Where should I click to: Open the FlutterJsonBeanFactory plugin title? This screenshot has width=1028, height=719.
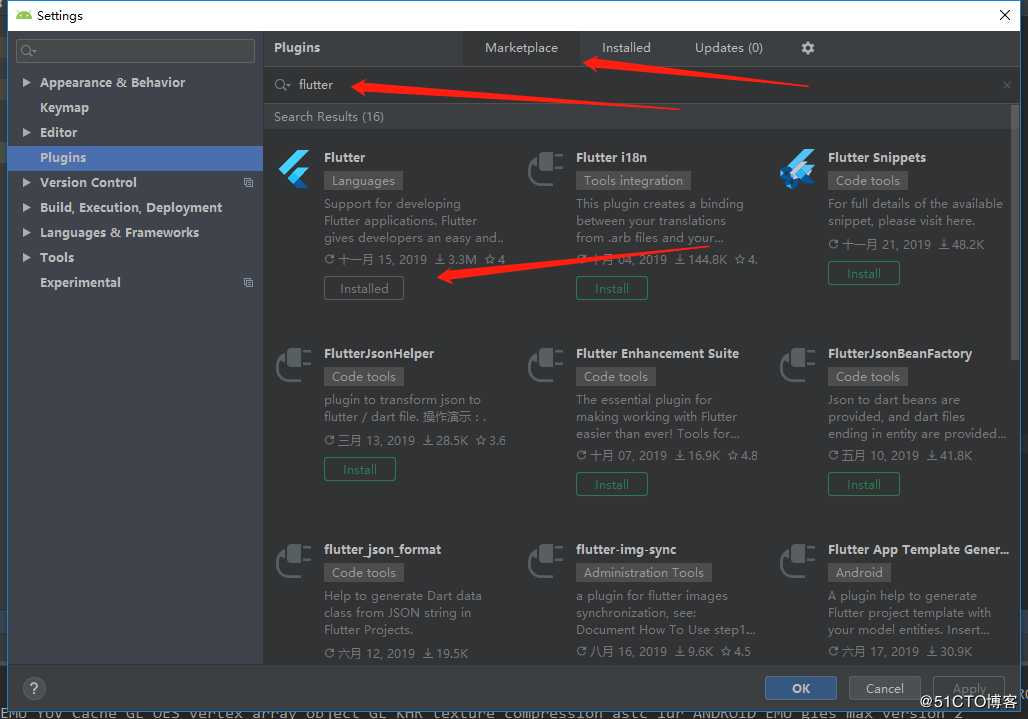pos(900,353)
